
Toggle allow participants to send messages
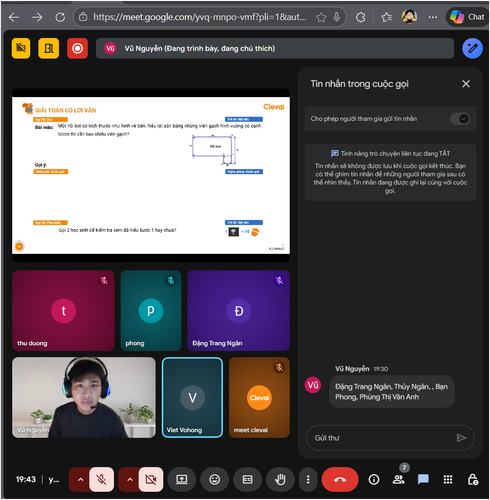tap(460, 119)
